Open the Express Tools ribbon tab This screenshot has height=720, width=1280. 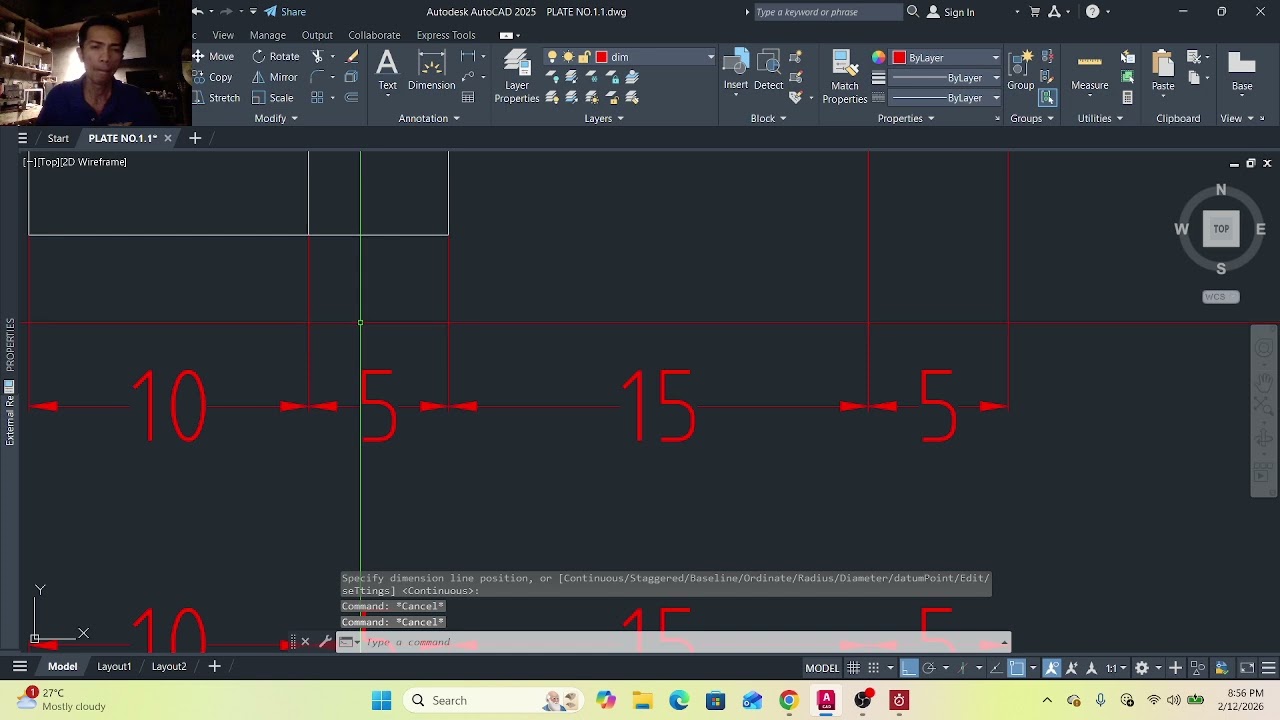(x=446, y=35)
